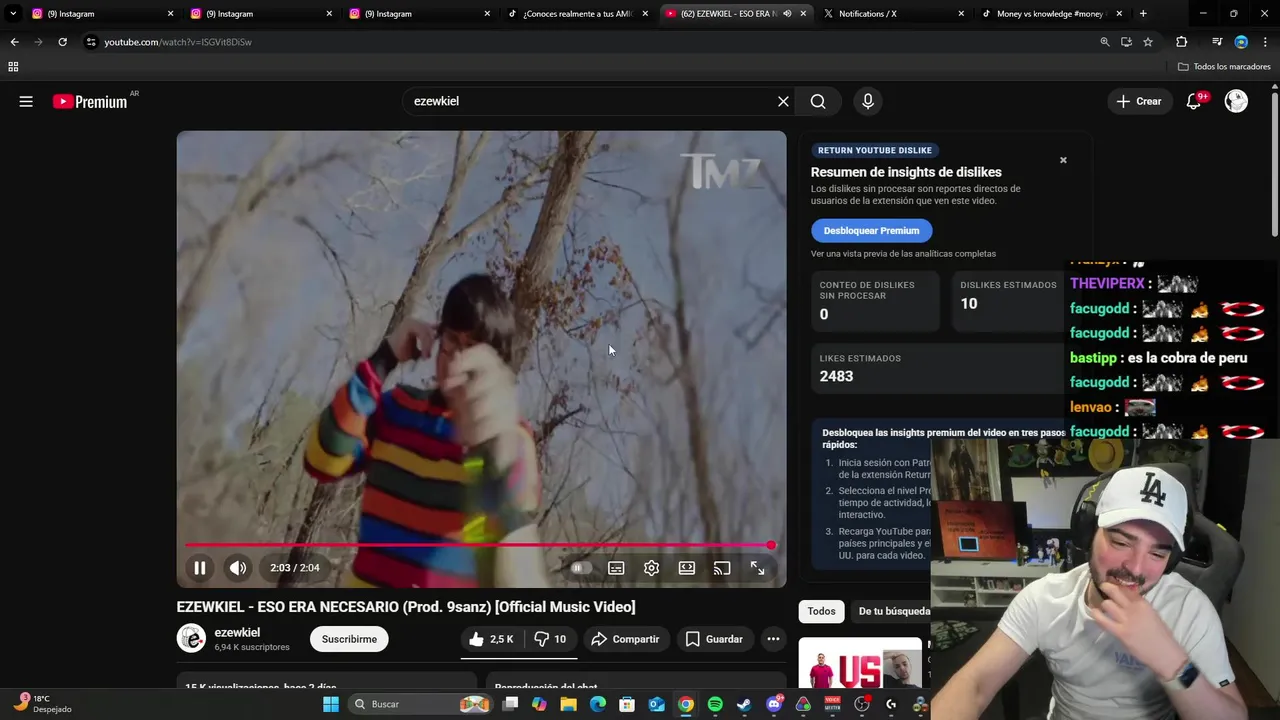
Task: Open the page zoom magnifier icon
Action: point(1104,42)
